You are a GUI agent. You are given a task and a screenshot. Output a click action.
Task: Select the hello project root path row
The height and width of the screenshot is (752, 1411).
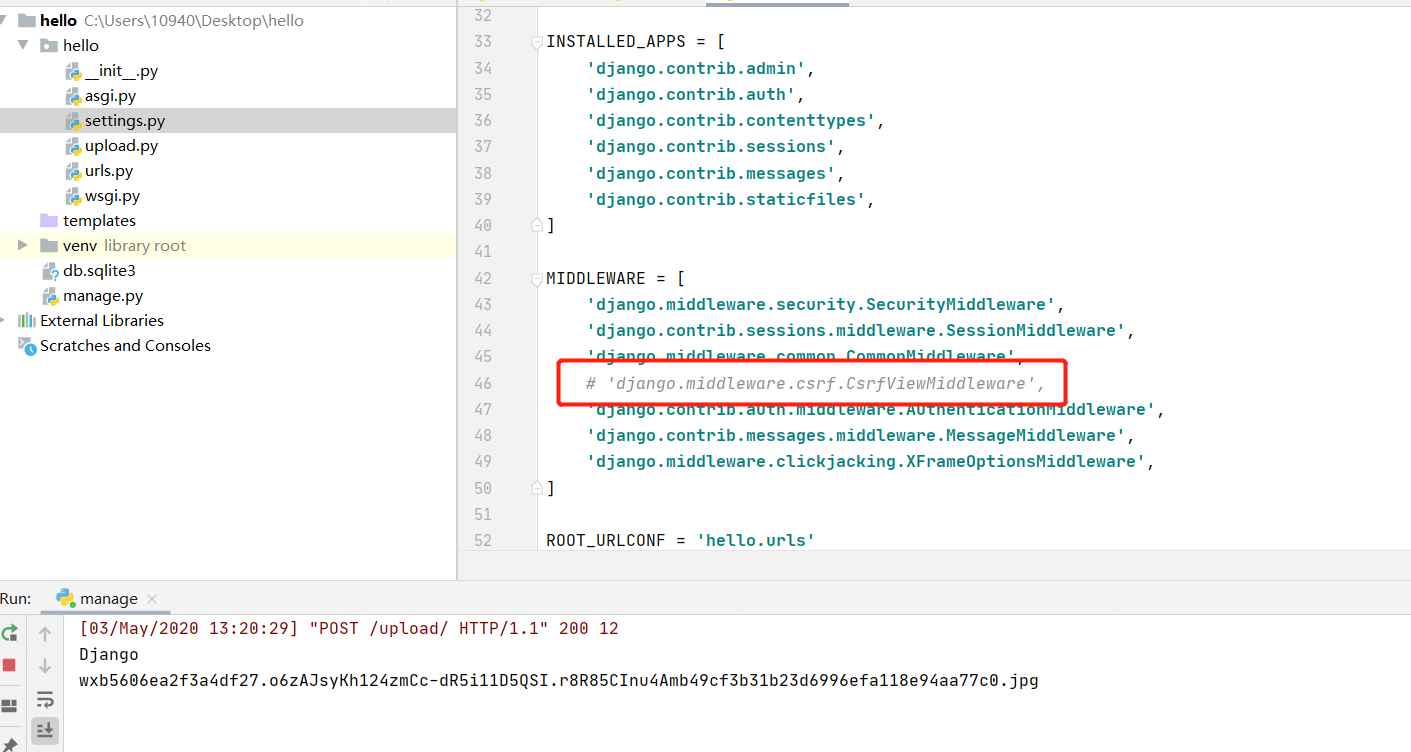[228, 21]
